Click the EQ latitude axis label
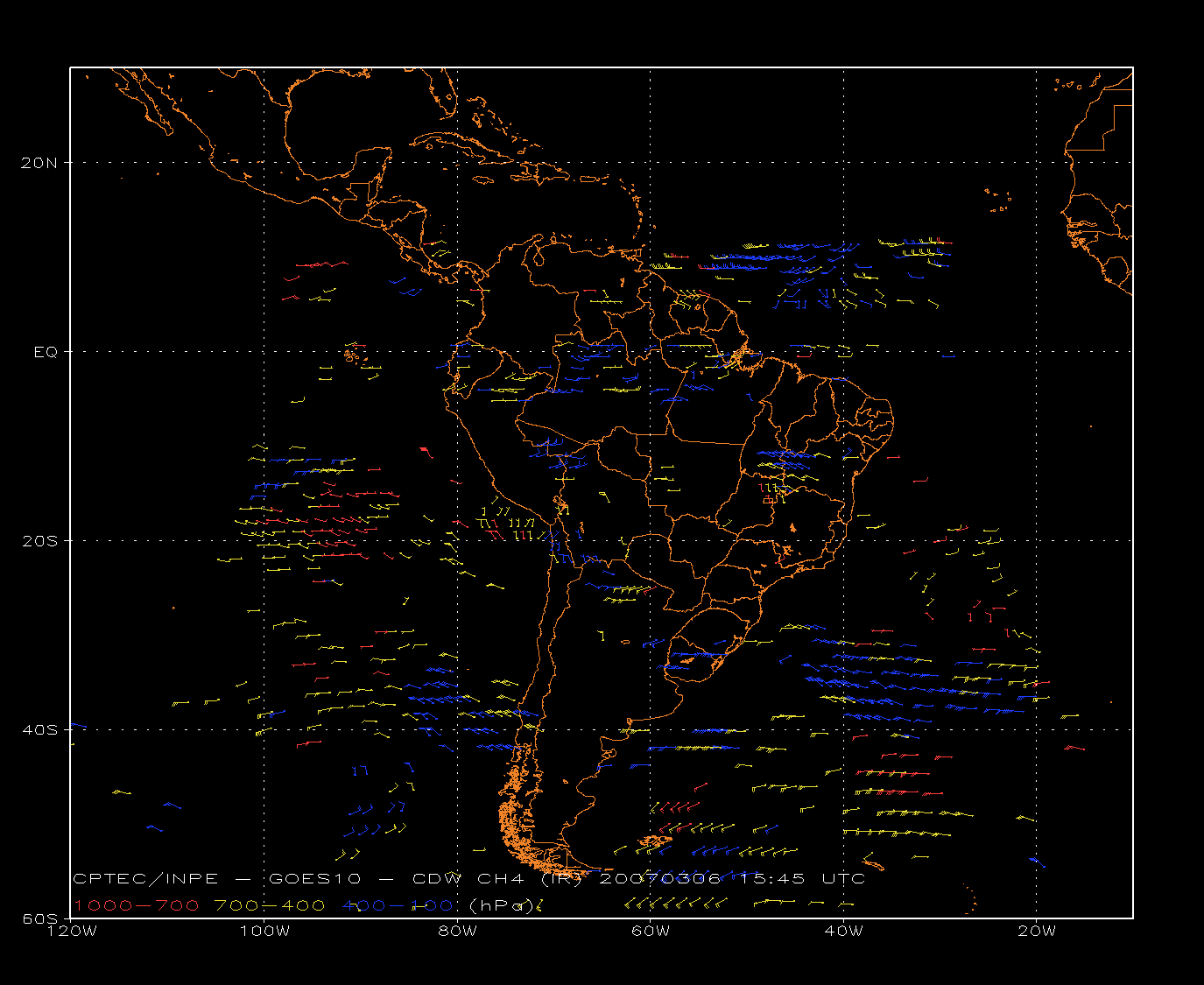This screenshot has height=985, width=1204. [46, 351]
